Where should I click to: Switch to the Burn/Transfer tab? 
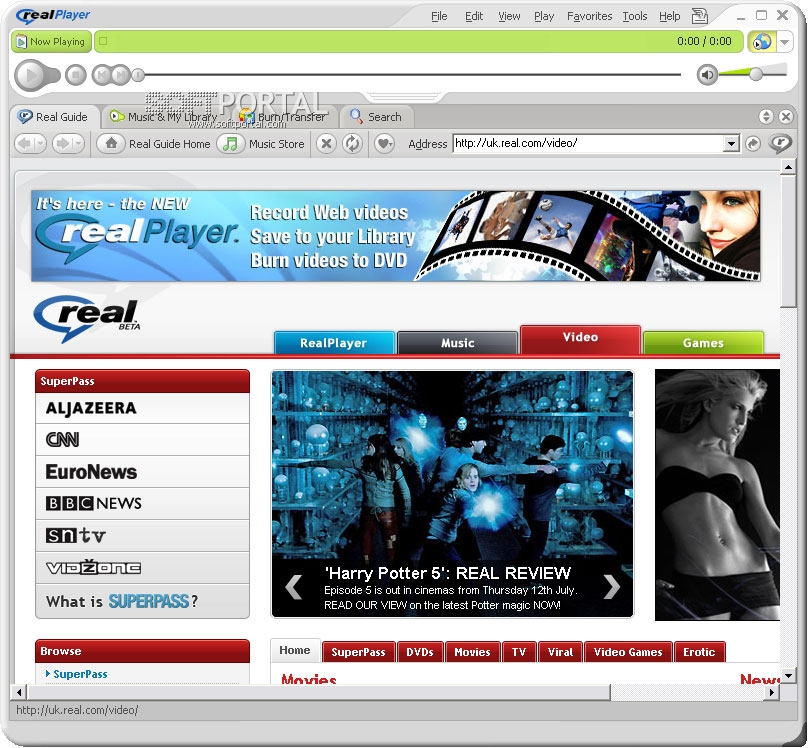pyautogui.click(x=283, y=117)
